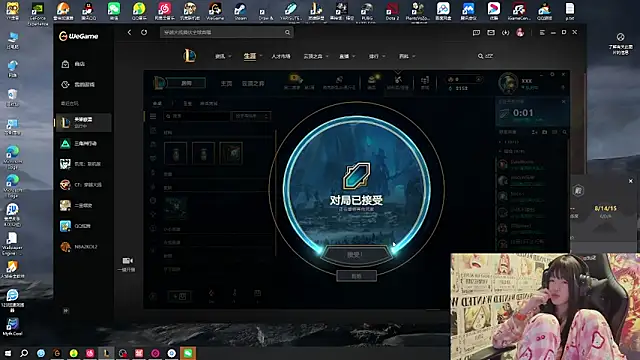
Task: Open WeGame mail inbox icon
Action: (491, 33)
